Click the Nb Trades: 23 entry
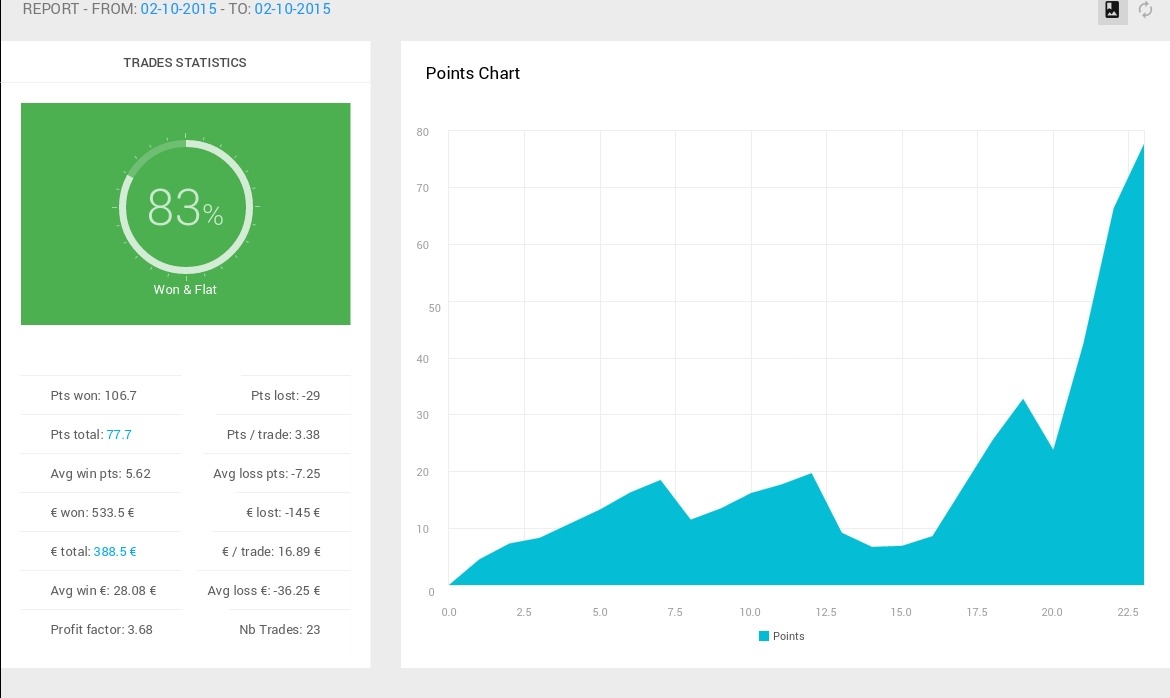This screenshot has height=698, width=1170. coord(280,629)
